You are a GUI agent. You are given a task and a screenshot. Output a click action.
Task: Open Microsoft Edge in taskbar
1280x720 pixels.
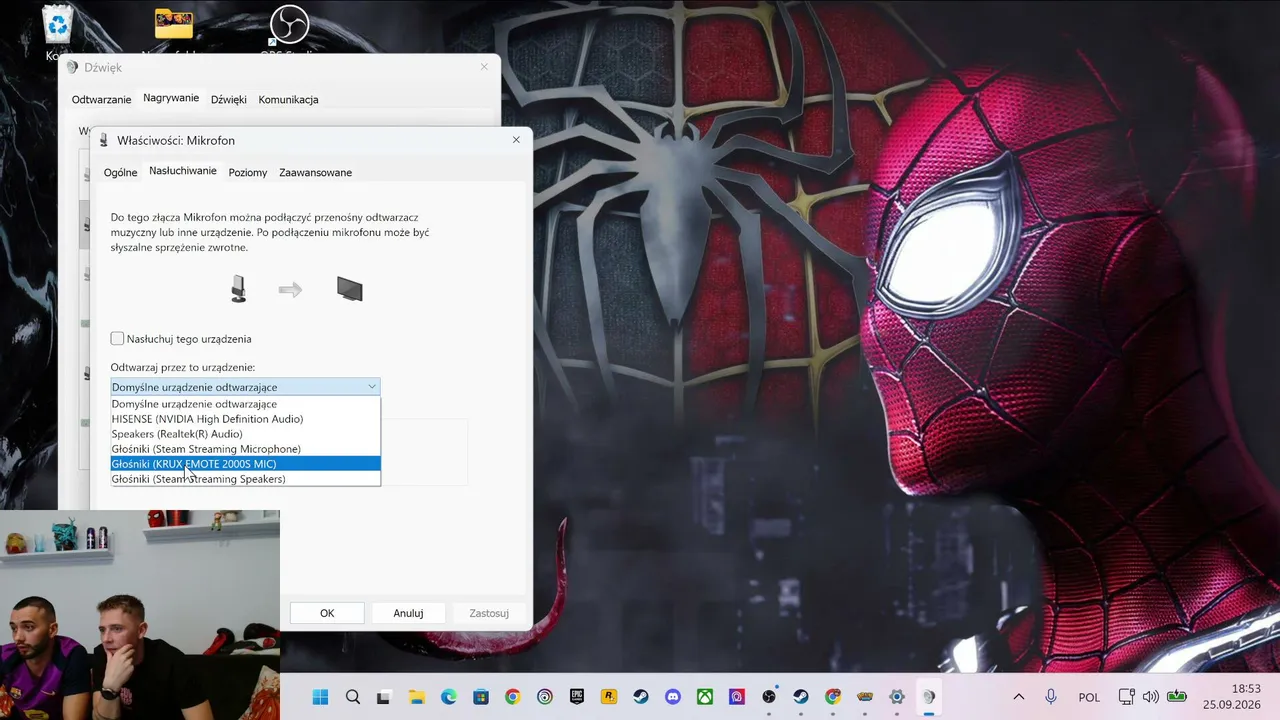coord(448,697)
